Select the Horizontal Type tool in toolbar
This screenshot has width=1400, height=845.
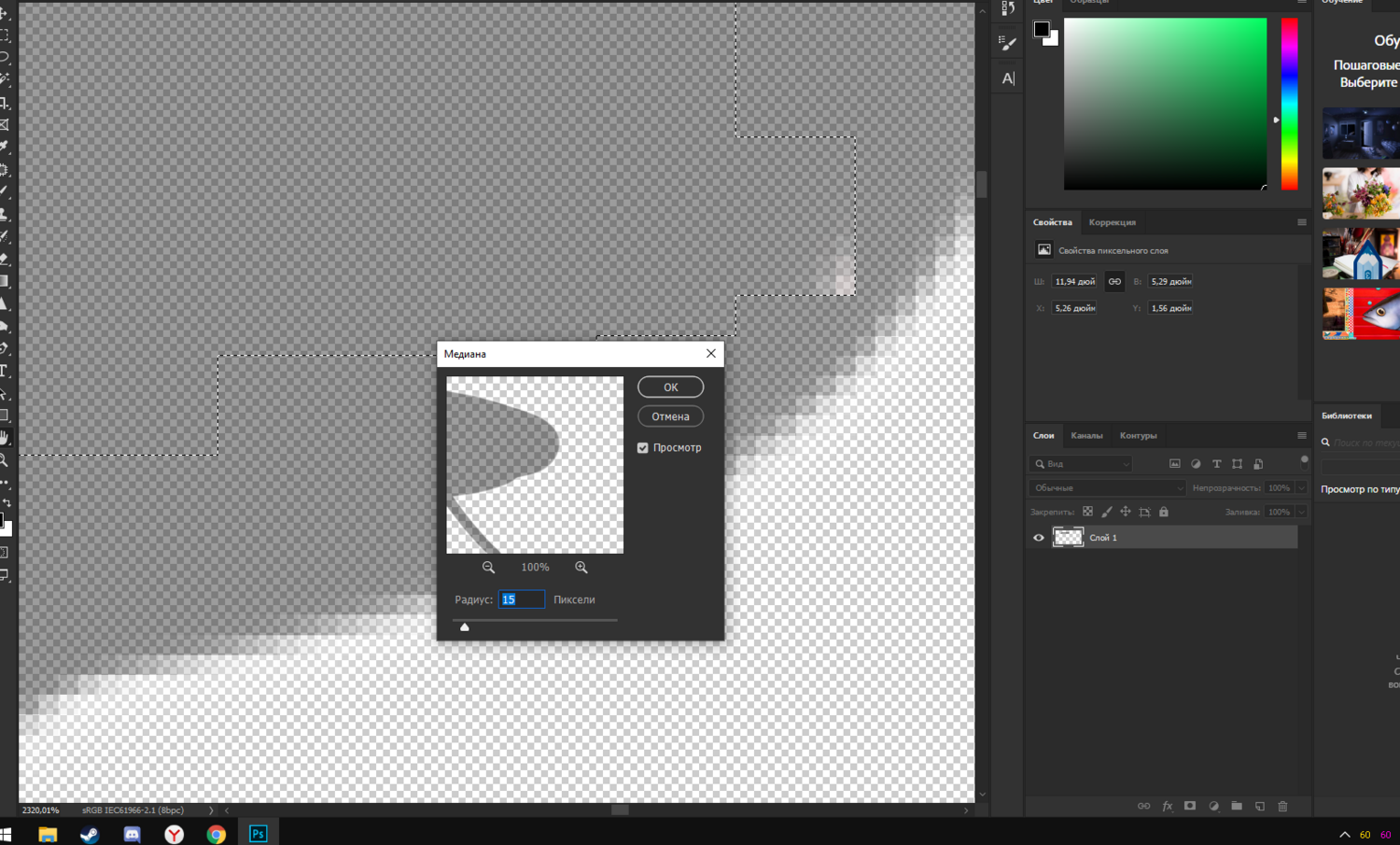coord(5,371)
